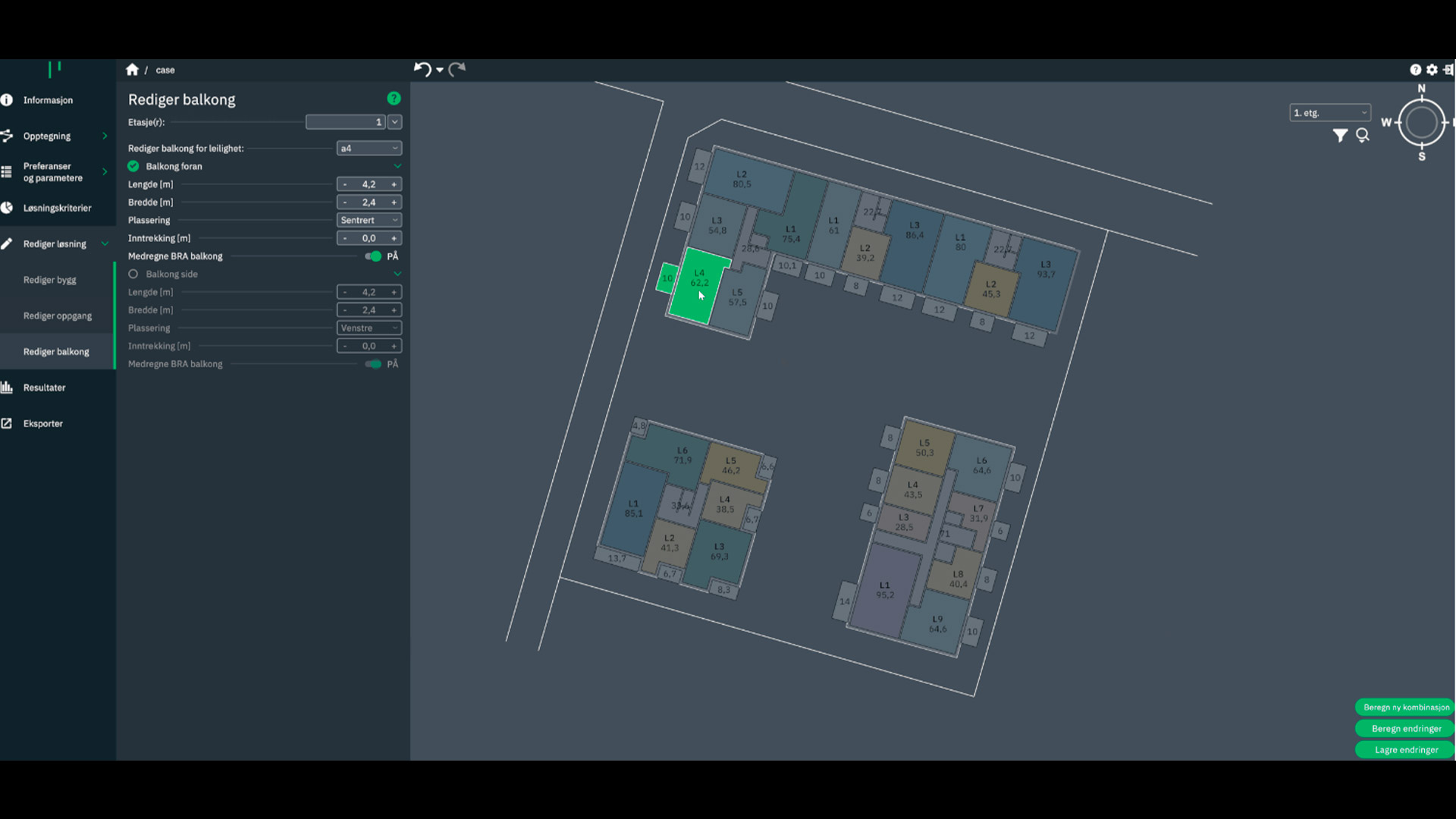Open the settings gear icon
The image size is (1456, 819).
pyautogui.click(x=1432, y=70)
